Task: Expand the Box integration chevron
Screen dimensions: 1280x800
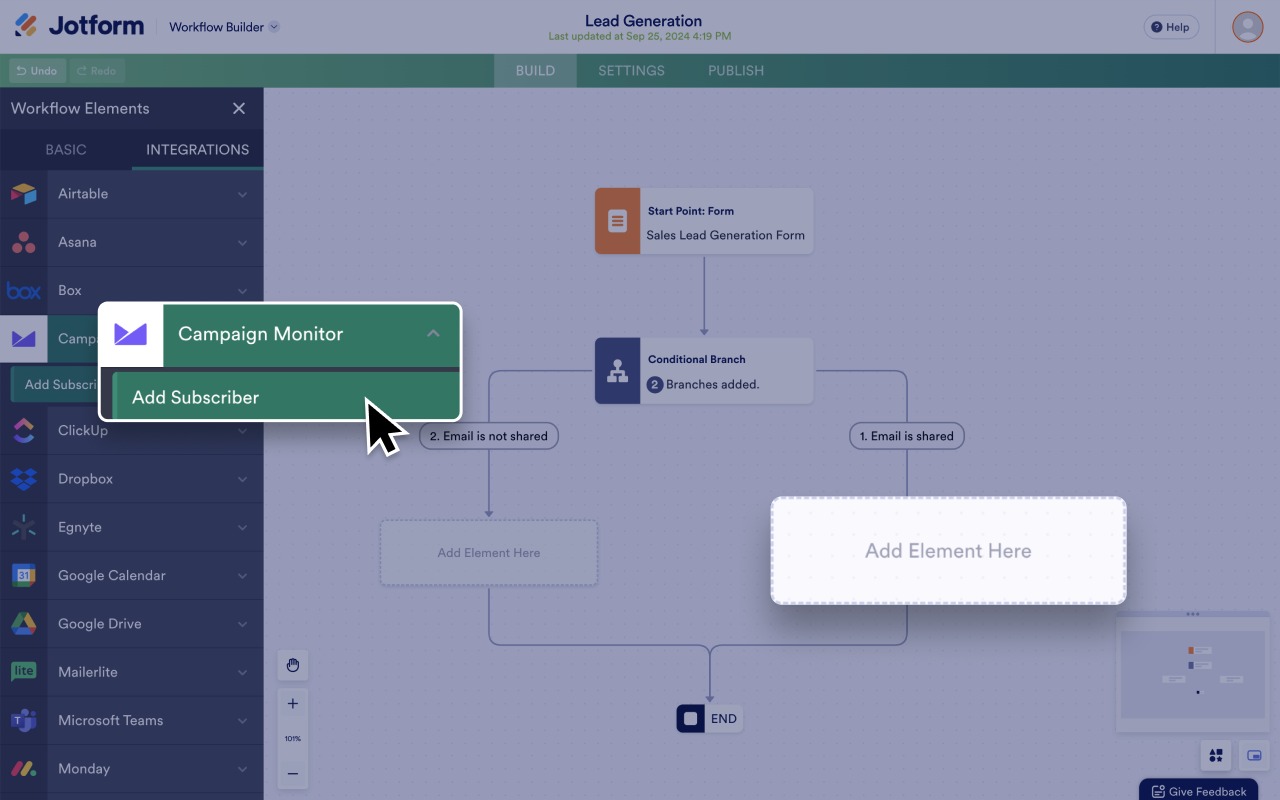Action: 242,291
